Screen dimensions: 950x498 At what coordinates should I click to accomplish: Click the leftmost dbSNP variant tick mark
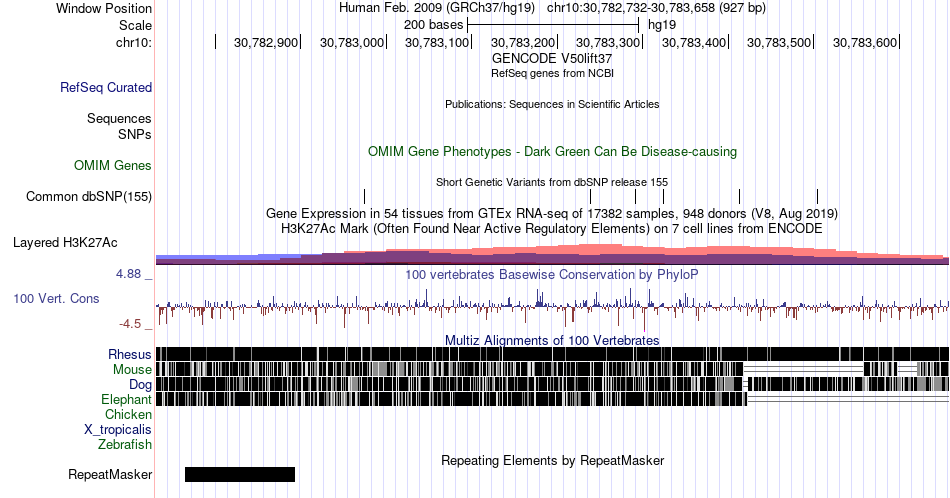(364, 196)
